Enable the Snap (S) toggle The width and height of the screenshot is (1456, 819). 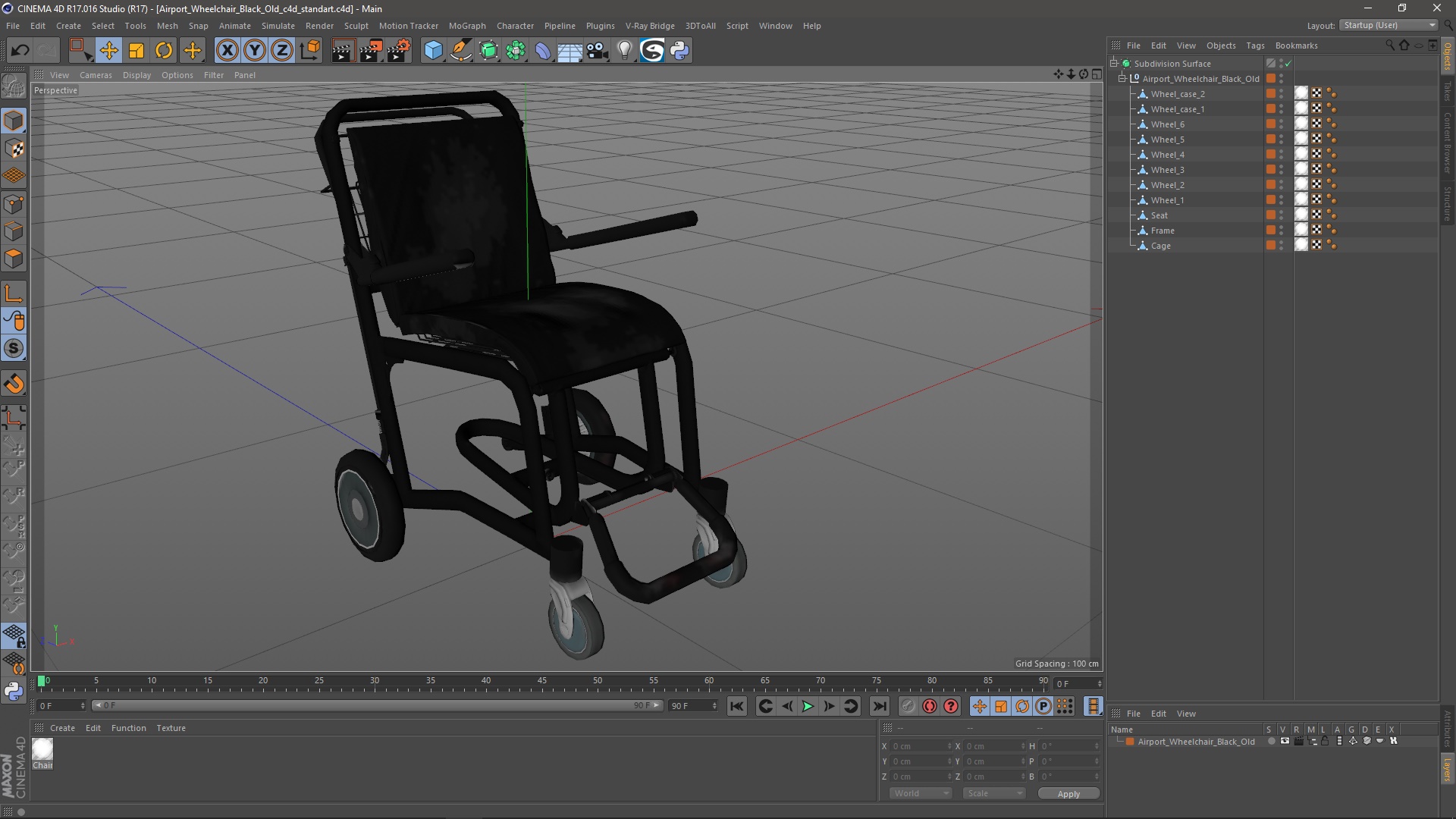[x=14, y=349]
